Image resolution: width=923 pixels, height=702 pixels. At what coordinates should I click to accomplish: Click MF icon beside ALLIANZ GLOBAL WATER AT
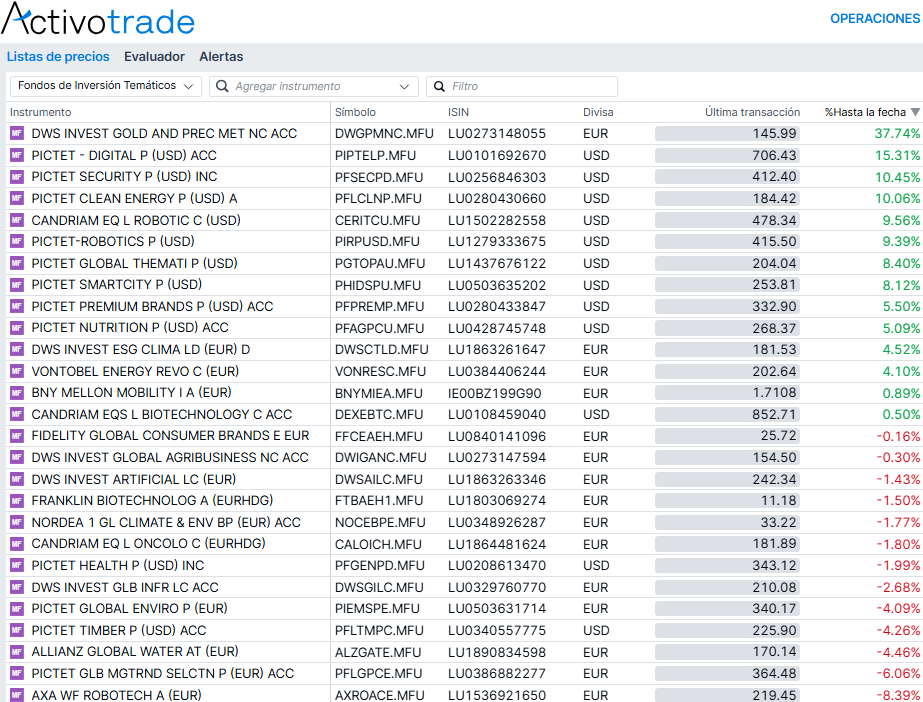[16, 652]
